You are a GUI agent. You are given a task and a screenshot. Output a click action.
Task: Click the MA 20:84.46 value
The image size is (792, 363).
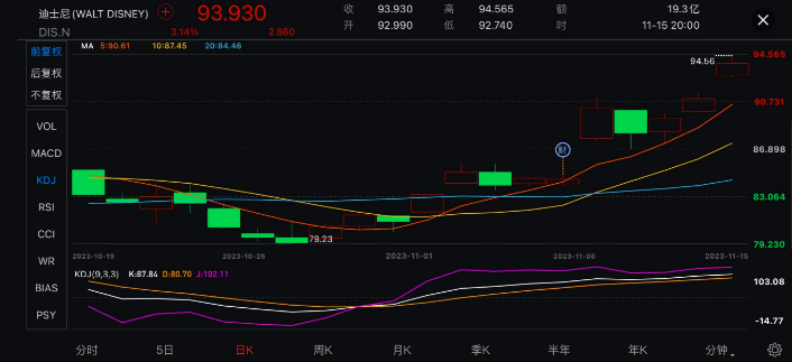click(223, 46)
